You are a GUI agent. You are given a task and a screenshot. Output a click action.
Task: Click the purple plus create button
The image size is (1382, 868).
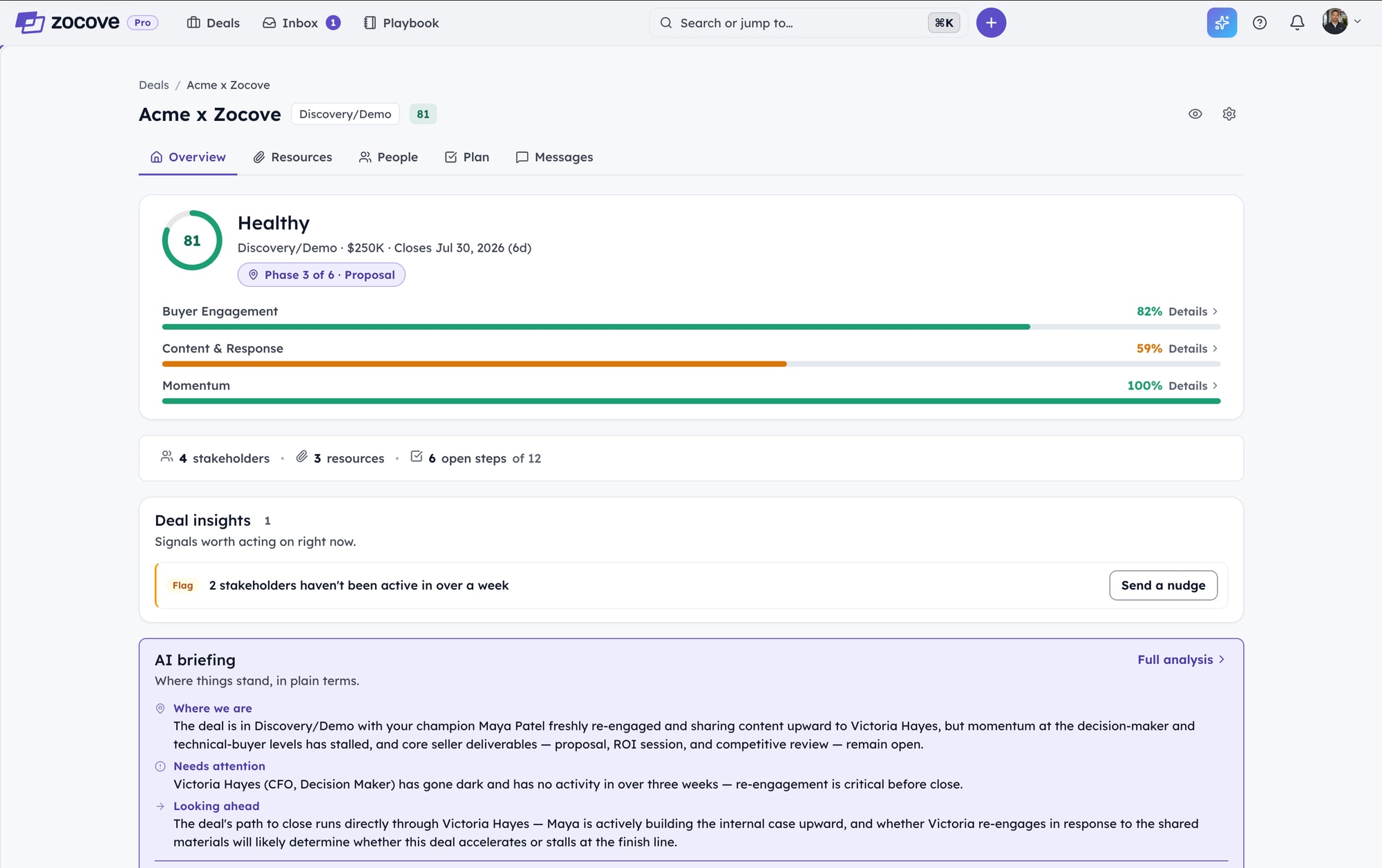(x=991, y=23)
